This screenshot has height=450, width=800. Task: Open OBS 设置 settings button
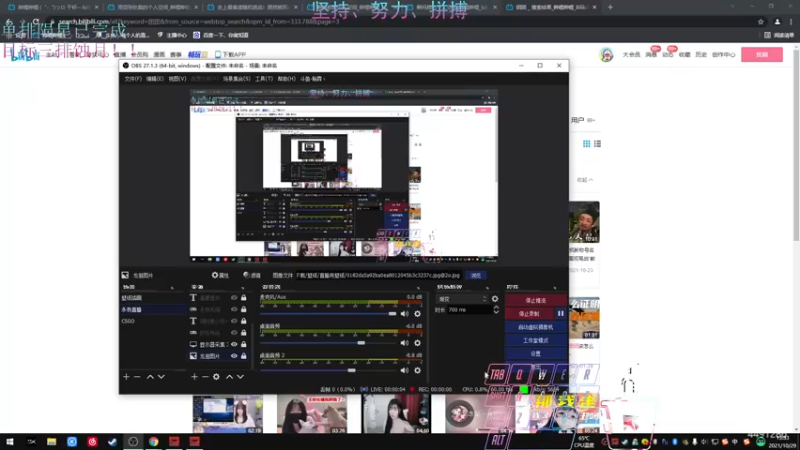[x=535, y=354]
